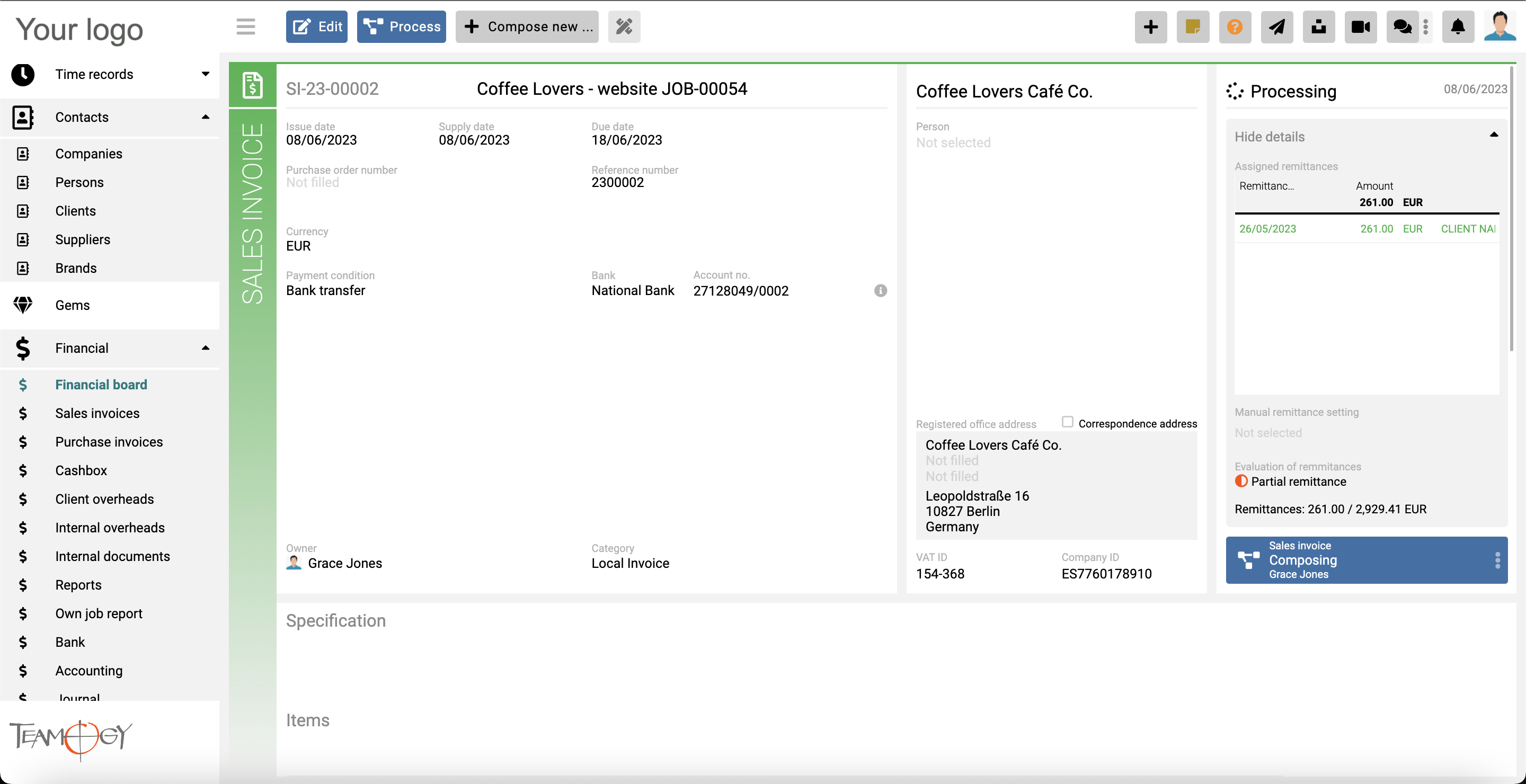Open Purchase invoices in sidebar
The width and height of the screenshot is (1526, 784).
(x=109, y=442)
